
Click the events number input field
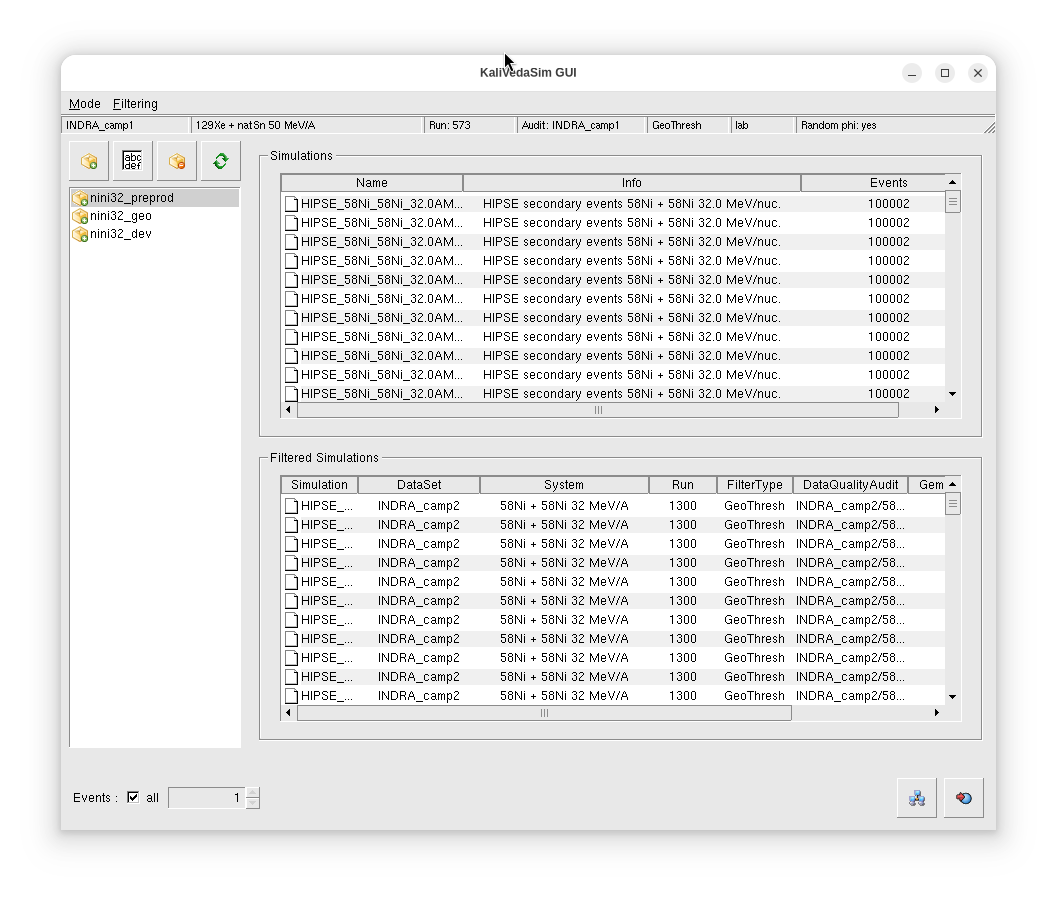pos(206,798)
